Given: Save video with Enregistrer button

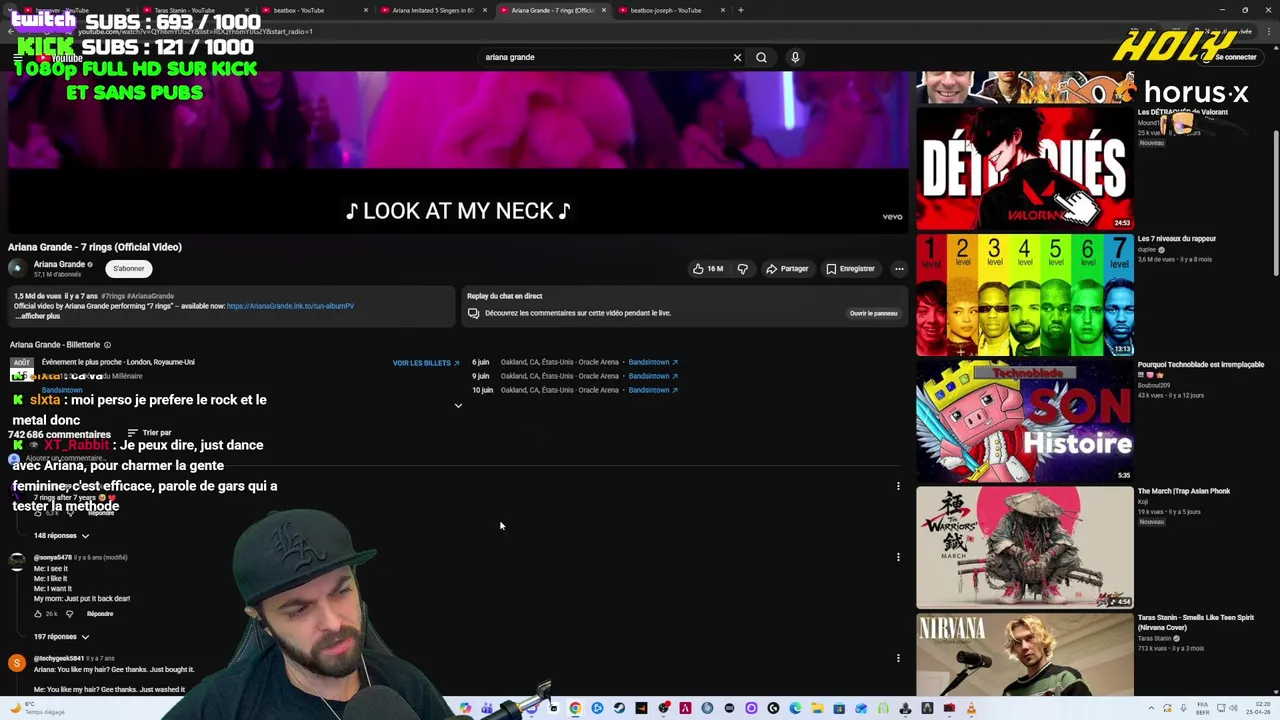Looking at the screenshot, I should [x=851, y=268].
